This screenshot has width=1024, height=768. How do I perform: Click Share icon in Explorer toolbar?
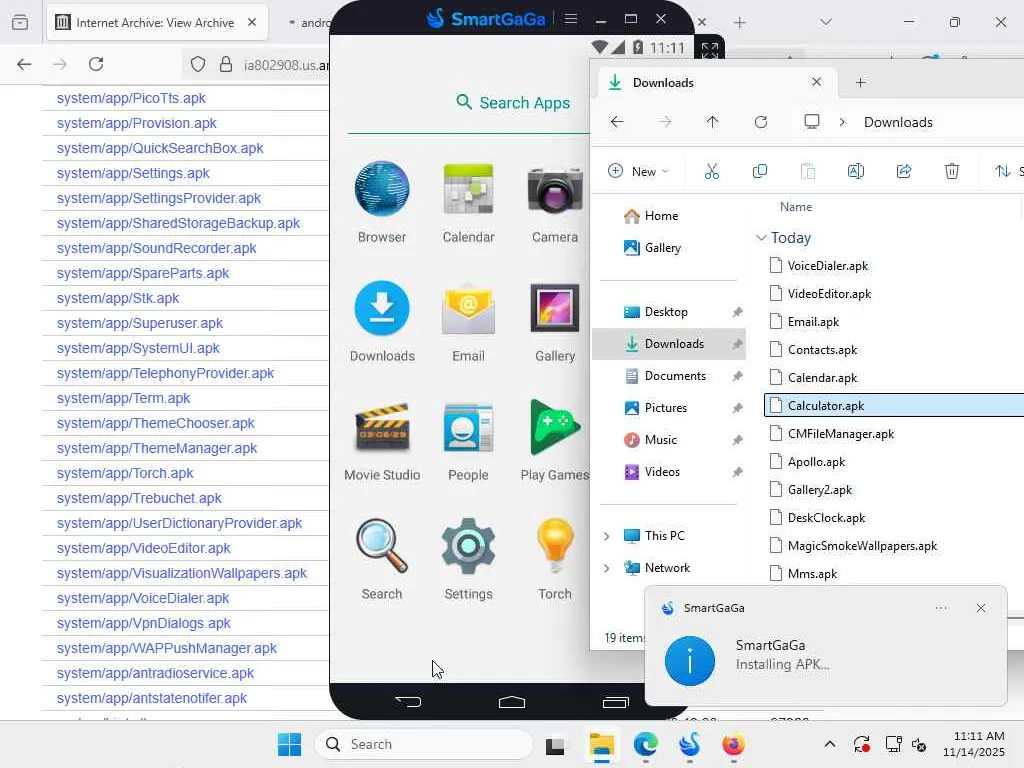904,171
